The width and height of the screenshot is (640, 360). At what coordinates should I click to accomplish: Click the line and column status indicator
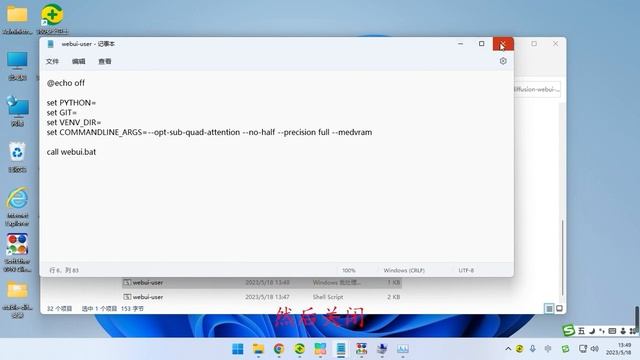click(x=64, y=270)
